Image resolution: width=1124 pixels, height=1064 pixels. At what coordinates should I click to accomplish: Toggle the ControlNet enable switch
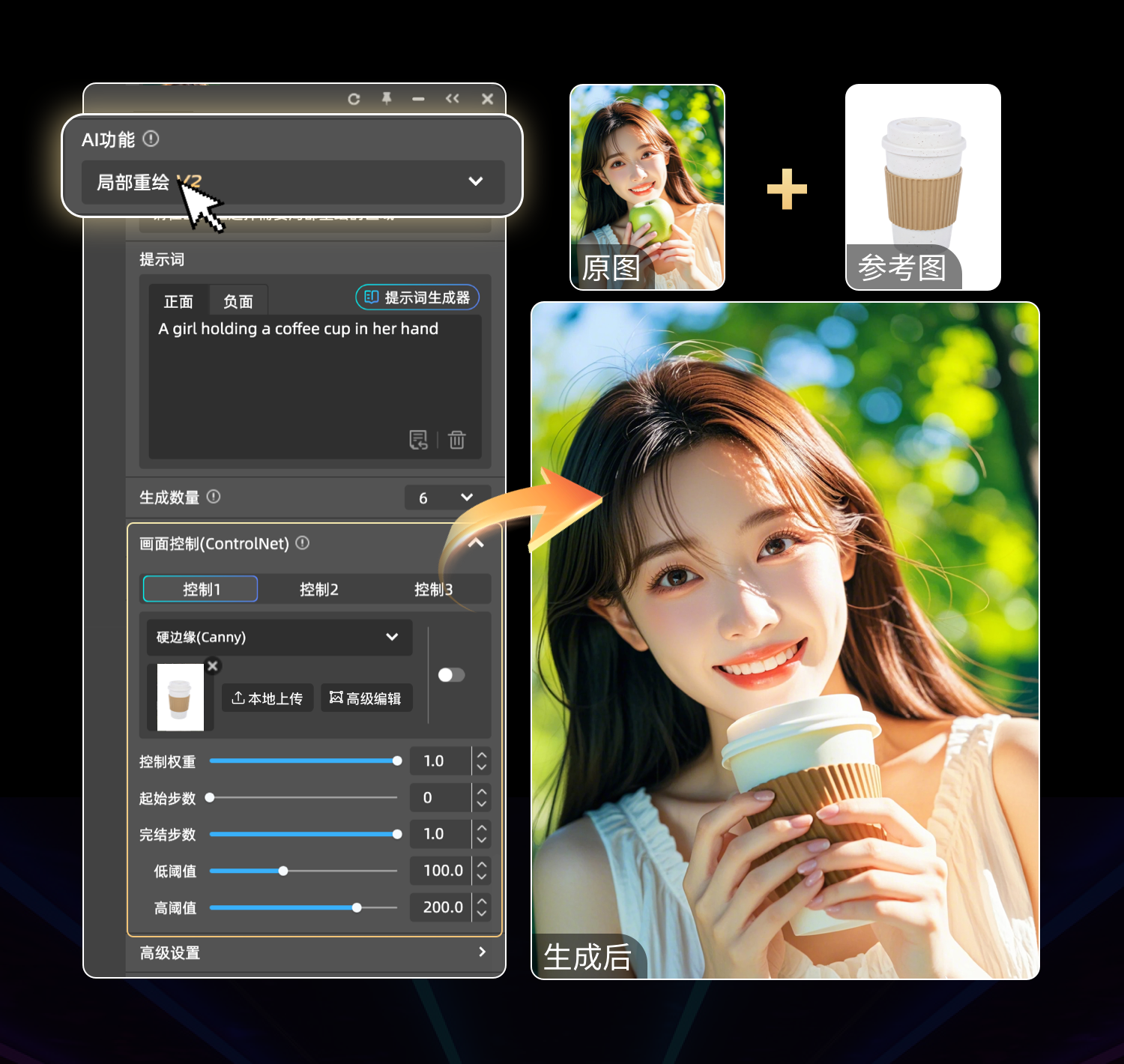click(451, 675)
